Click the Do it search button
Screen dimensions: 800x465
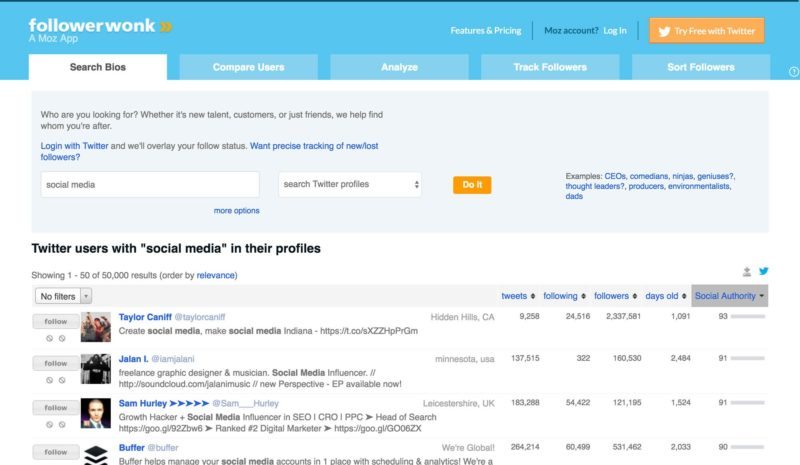coord(472,185)
